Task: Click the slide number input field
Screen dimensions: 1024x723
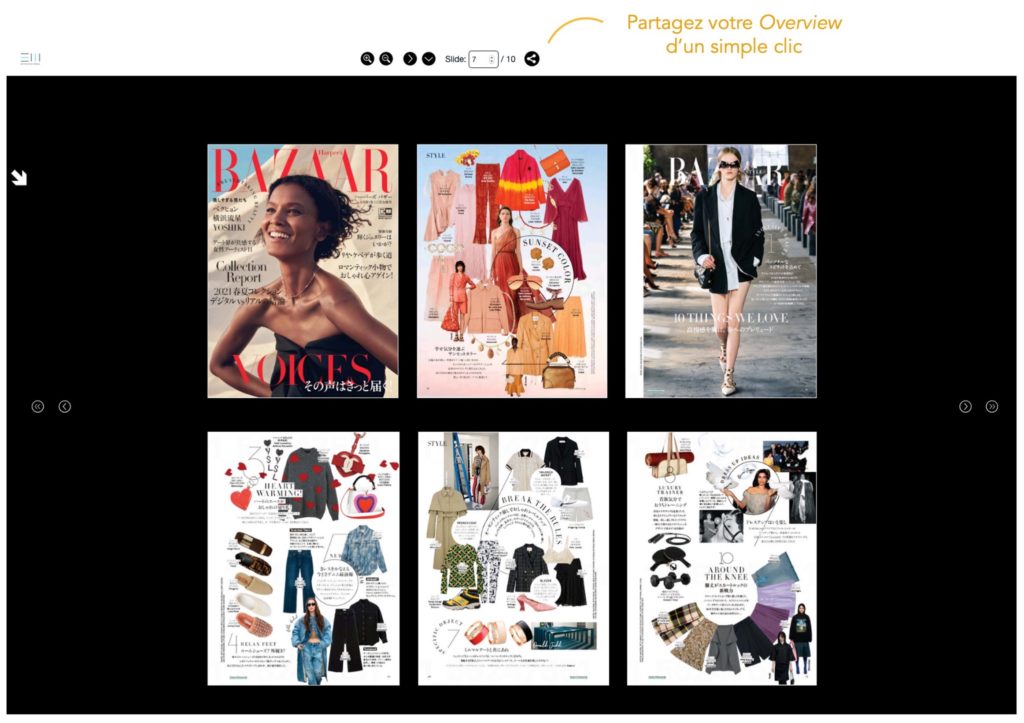Action: [x=483, y=59]
